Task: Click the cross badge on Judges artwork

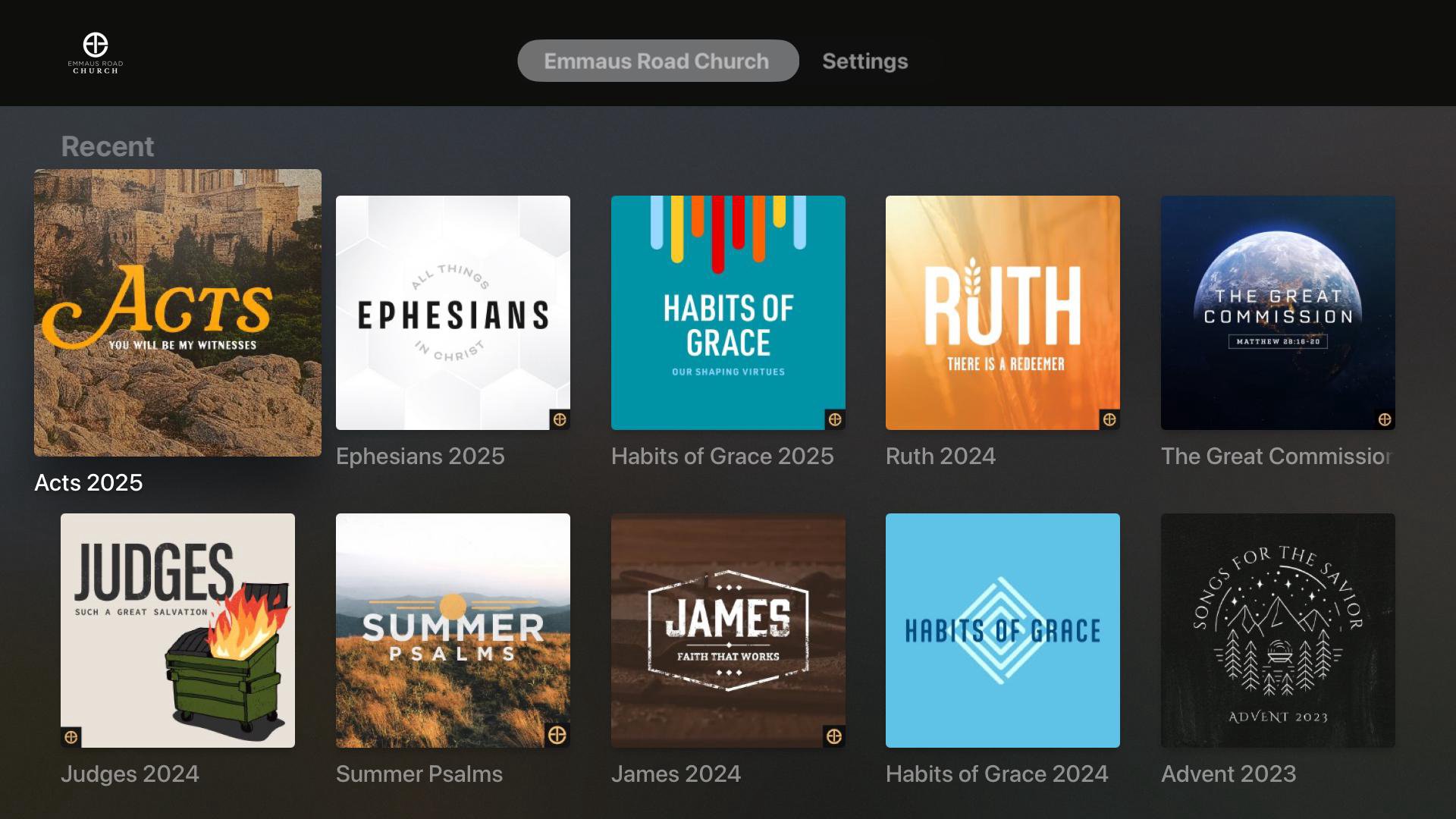Action: point(71,737)
